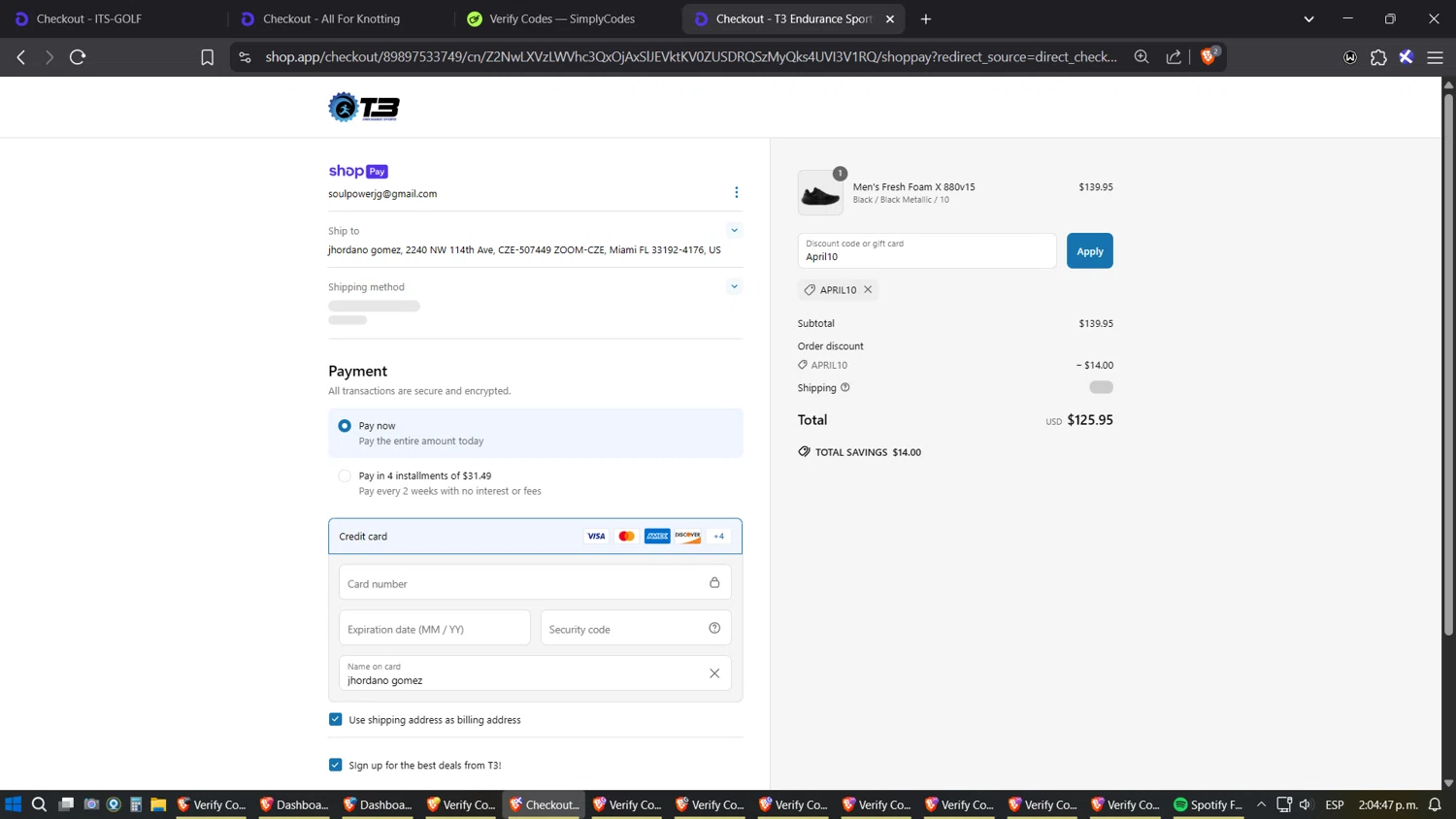This screenshot has width=1456, height=819.
Task: Switch to the Verify Codes — SimplyCodes tab
Action: pos(566,18)
